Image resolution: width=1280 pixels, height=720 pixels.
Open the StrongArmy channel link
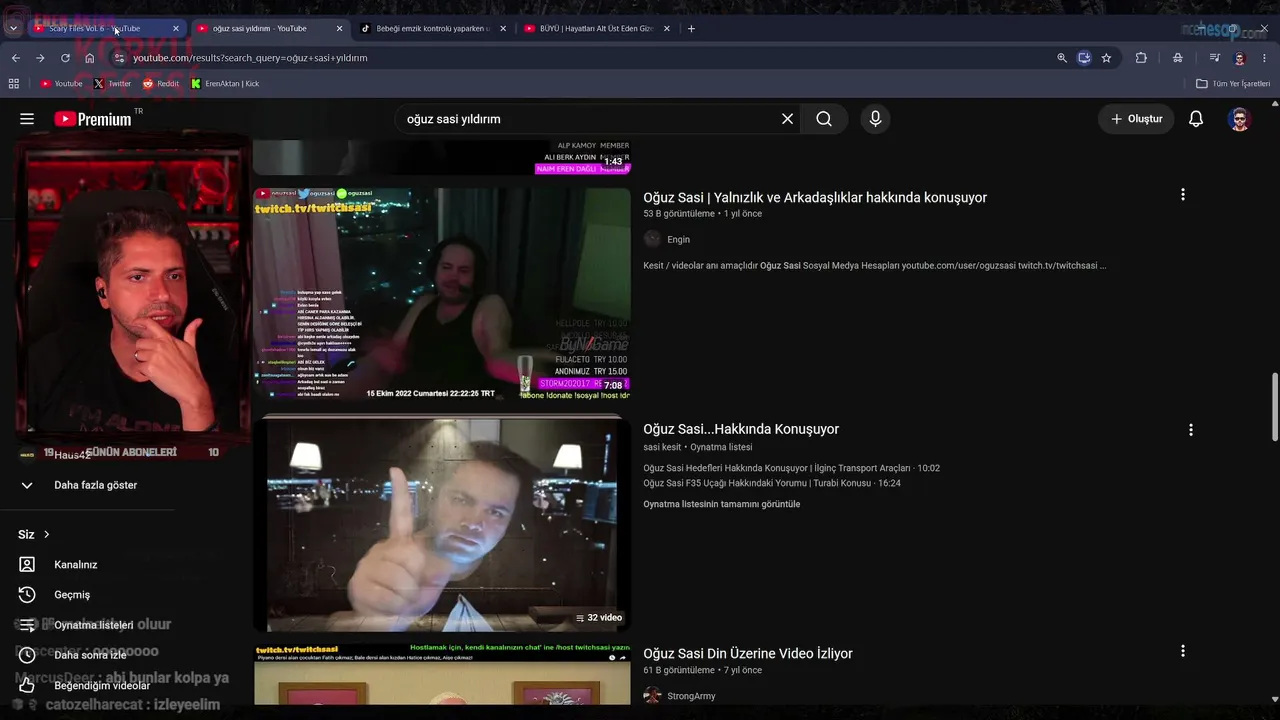coord(691,696)
